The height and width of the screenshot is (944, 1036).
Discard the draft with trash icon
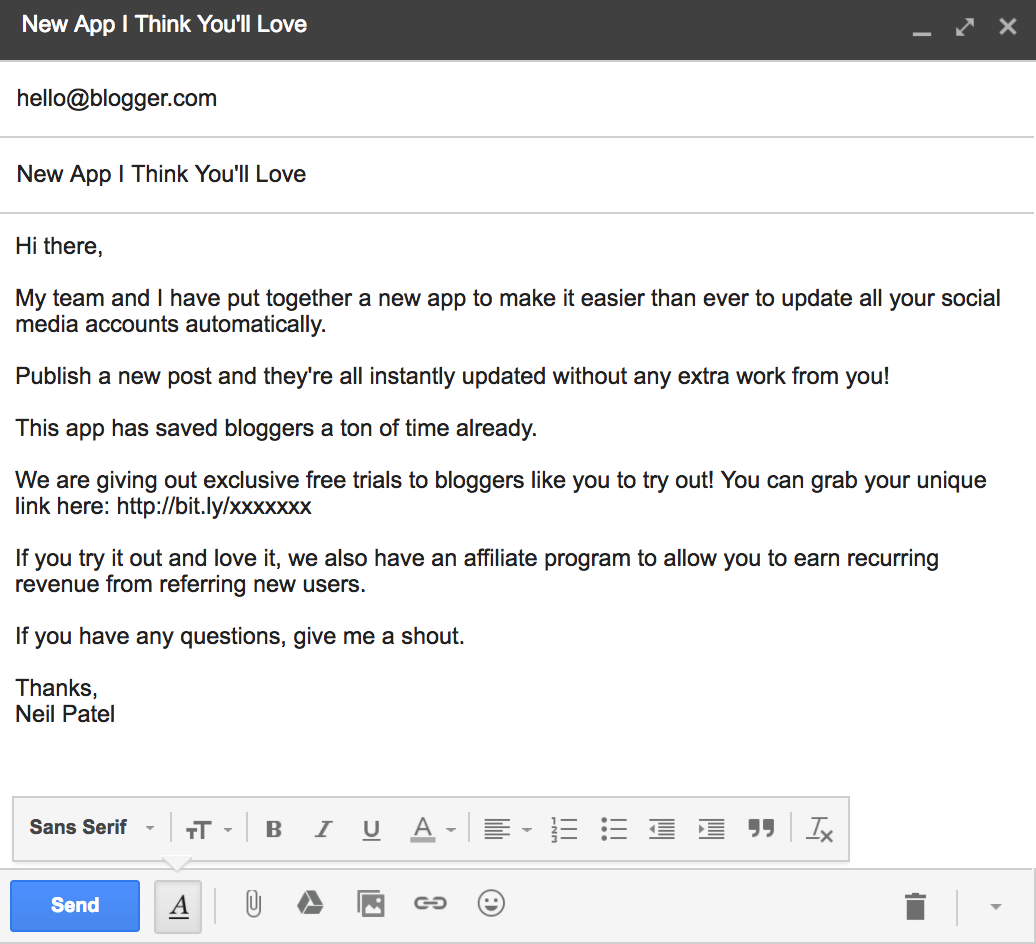point(915,906)
